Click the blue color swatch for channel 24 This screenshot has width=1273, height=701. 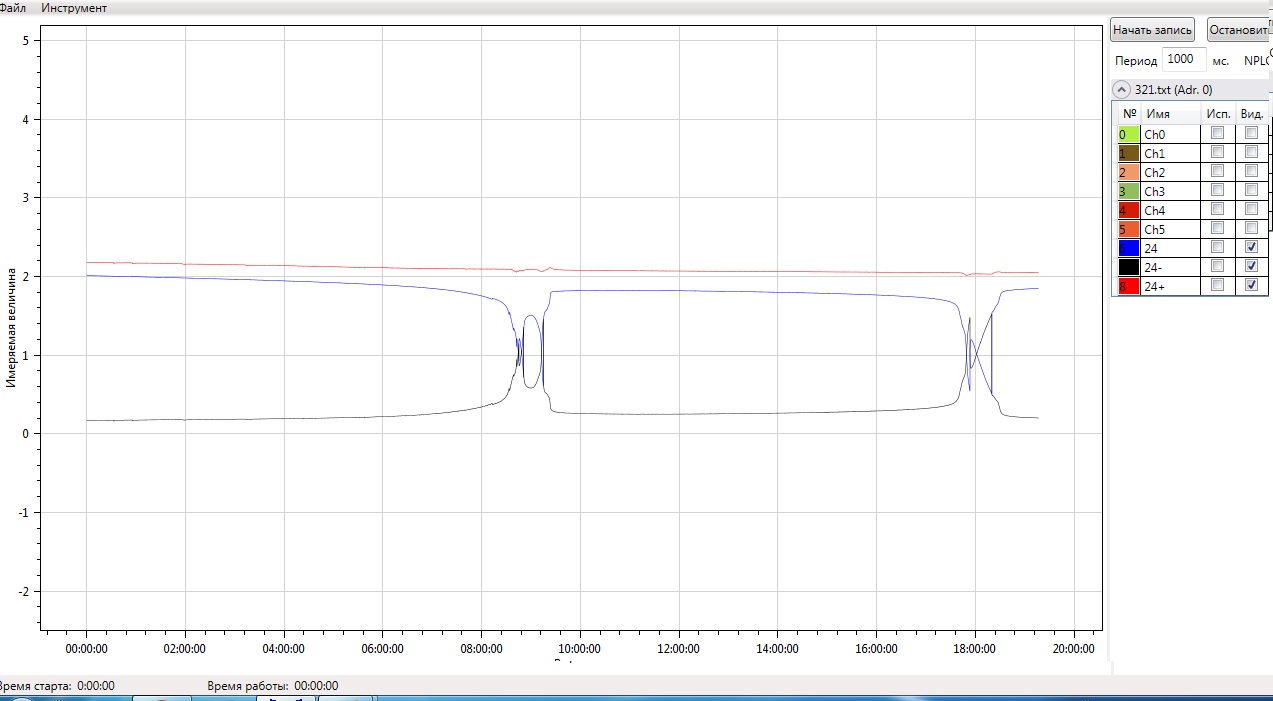[x=1128, y=248]
